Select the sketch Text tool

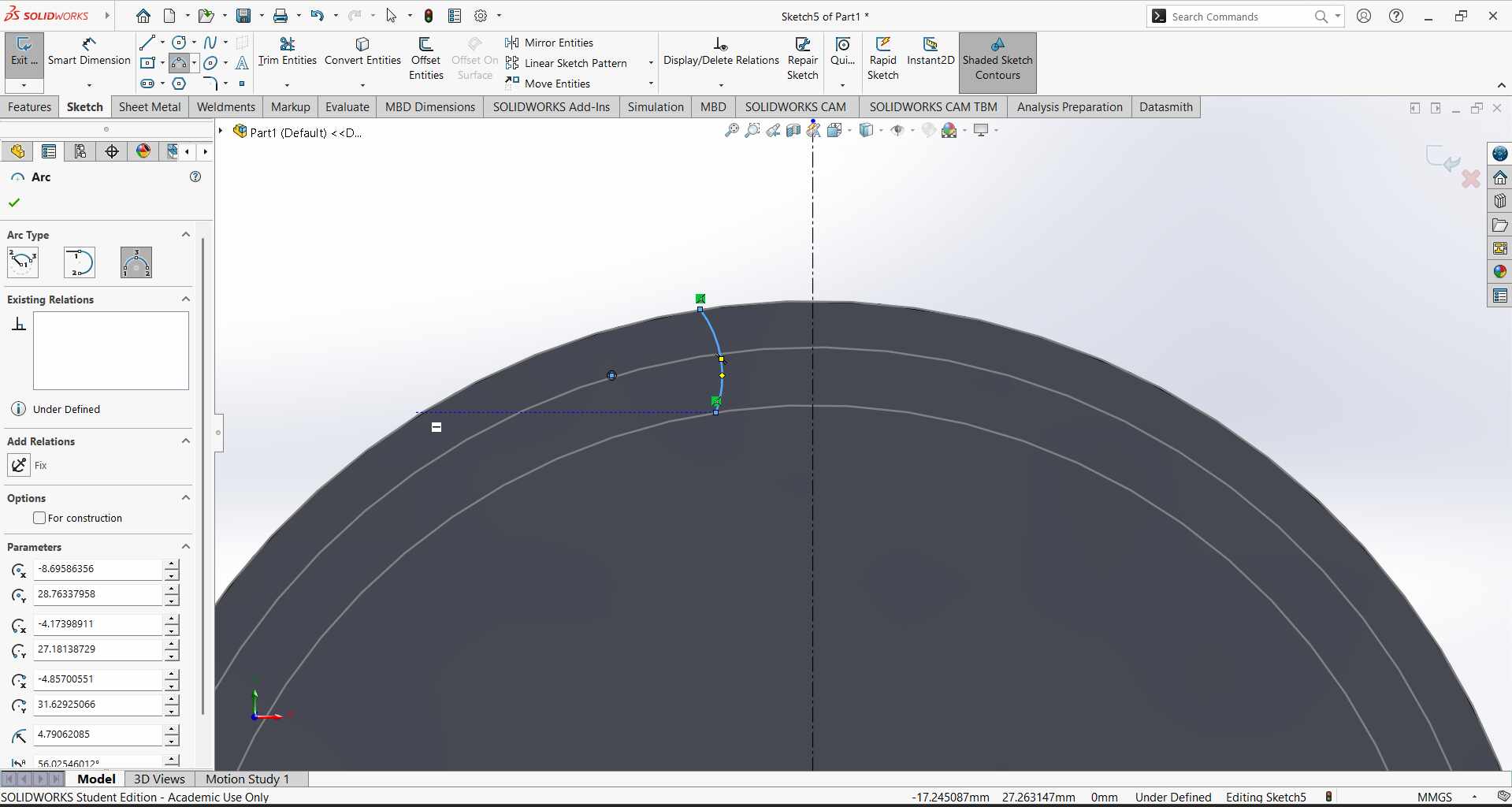pyautogui.click(x=242, y=63)
